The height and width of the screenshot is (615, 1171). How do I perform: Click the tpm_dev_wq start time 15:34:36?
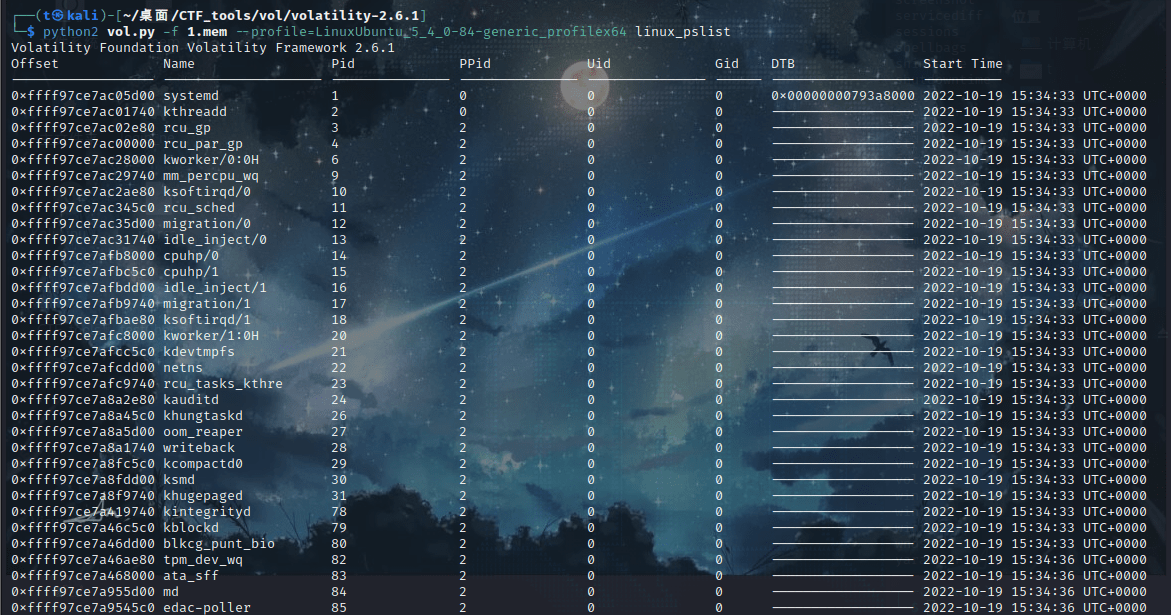coord(1043,560)
